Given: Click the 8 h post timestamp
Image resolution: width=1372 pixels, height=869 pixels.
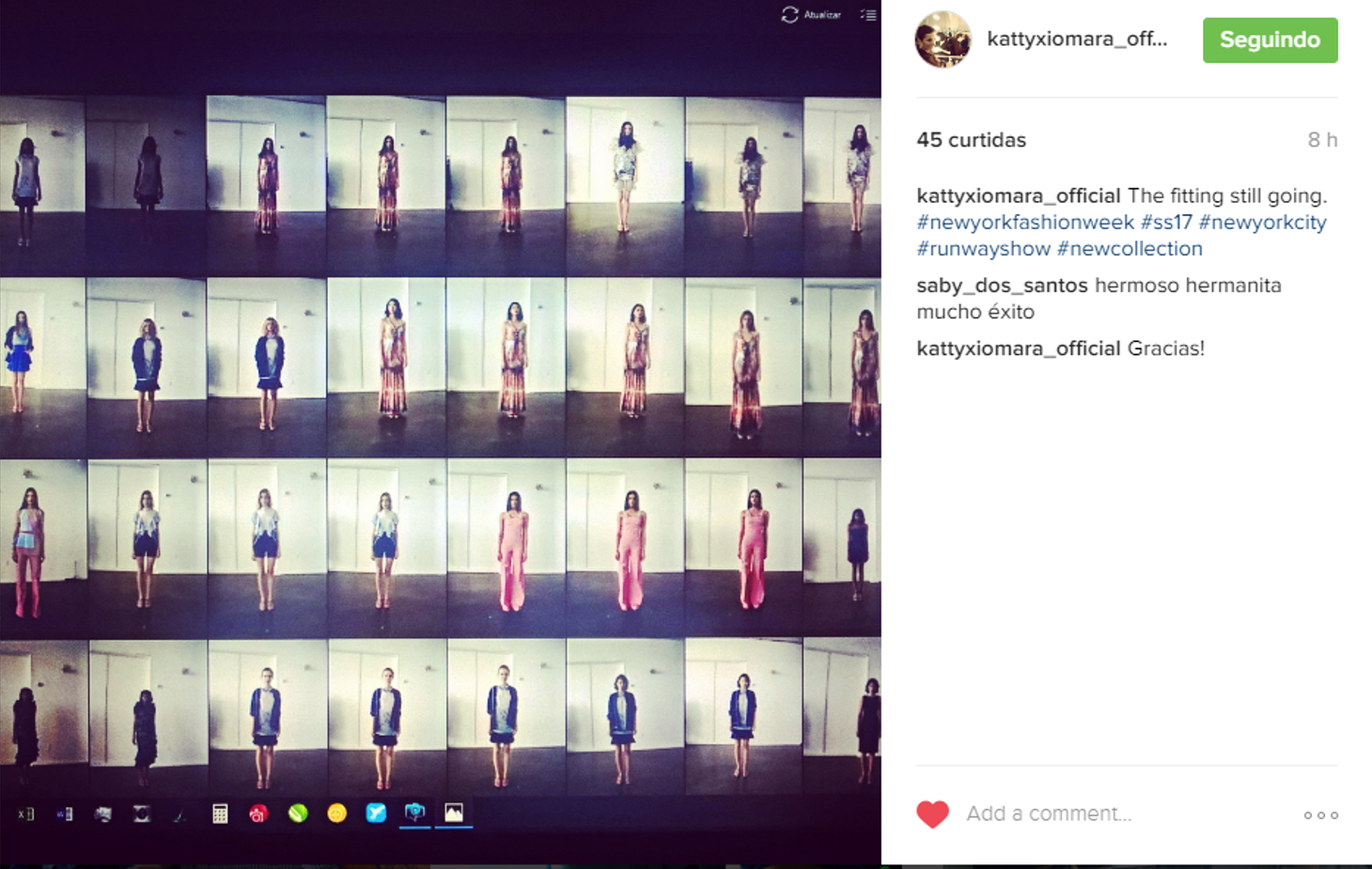Looking at the screenshot, I should point(1321,140).
